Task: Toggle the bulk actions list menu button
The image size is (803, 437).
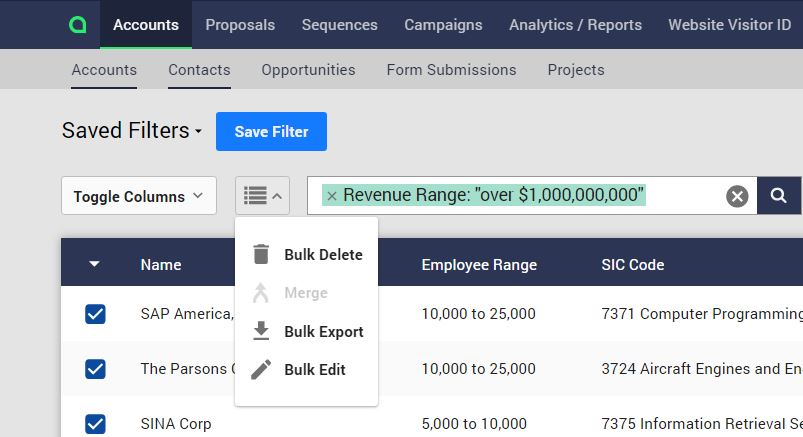Action: pos(262,196)
